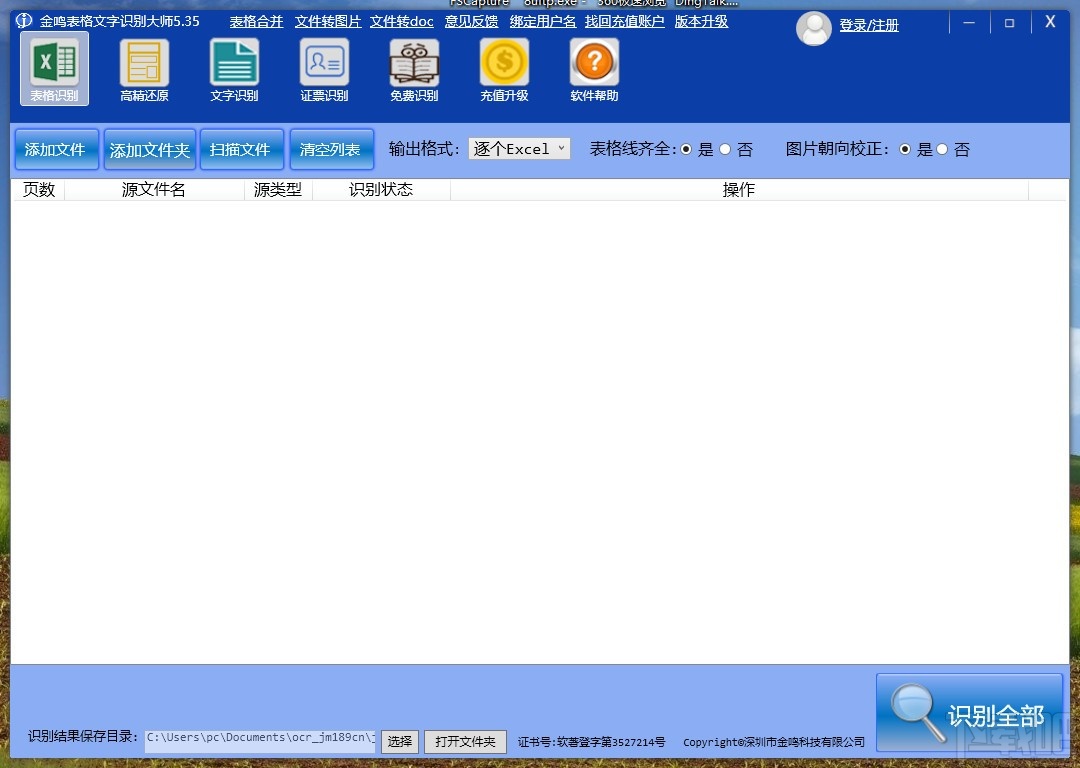Switch to 文字识别 text recognition mode
The height and width of the screenshot is (768, 1080).
pyautogui.click(x=234, y=67)
